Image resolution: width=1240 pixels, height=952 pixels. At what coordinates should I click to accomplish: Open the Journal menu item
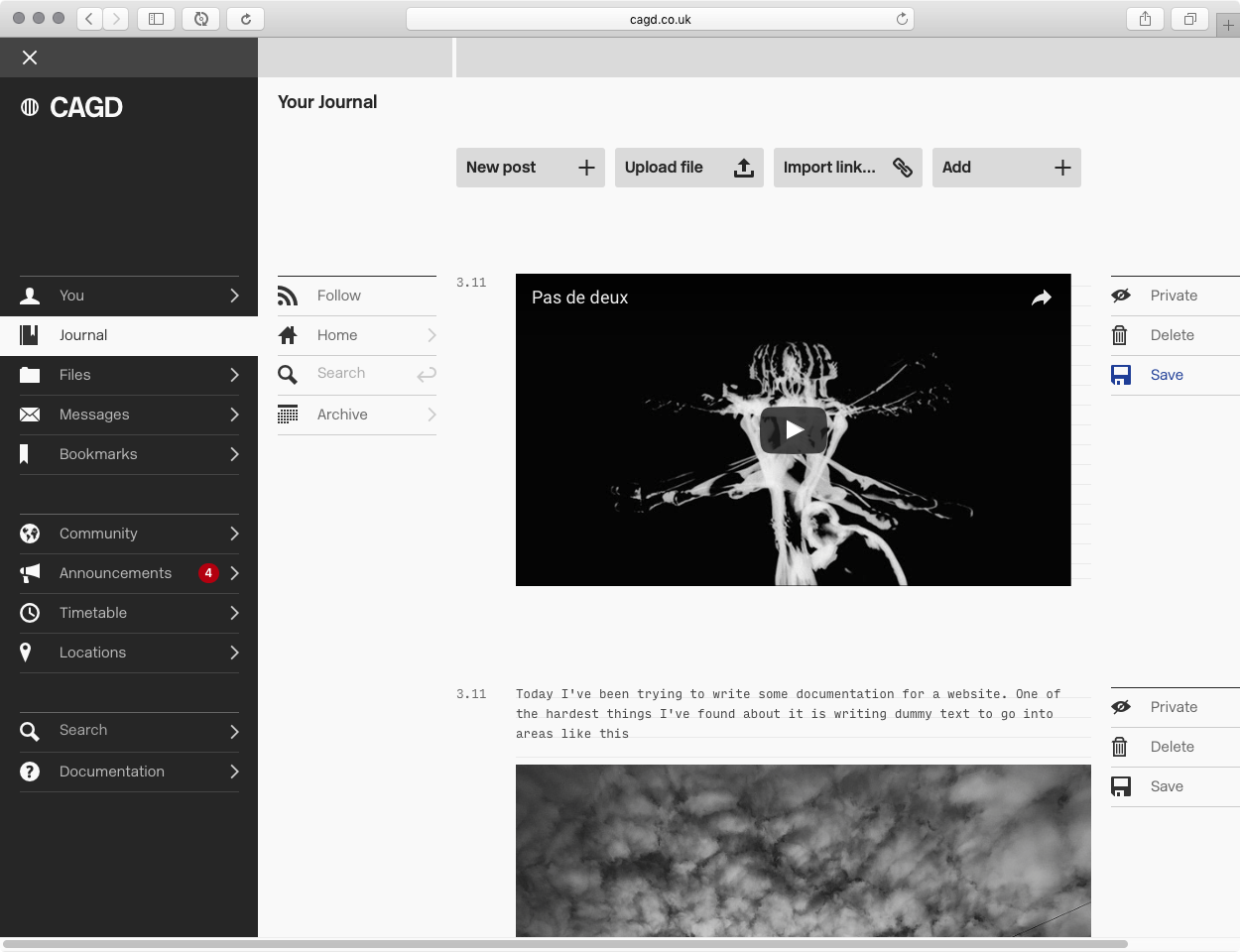(x=129, y=335)
